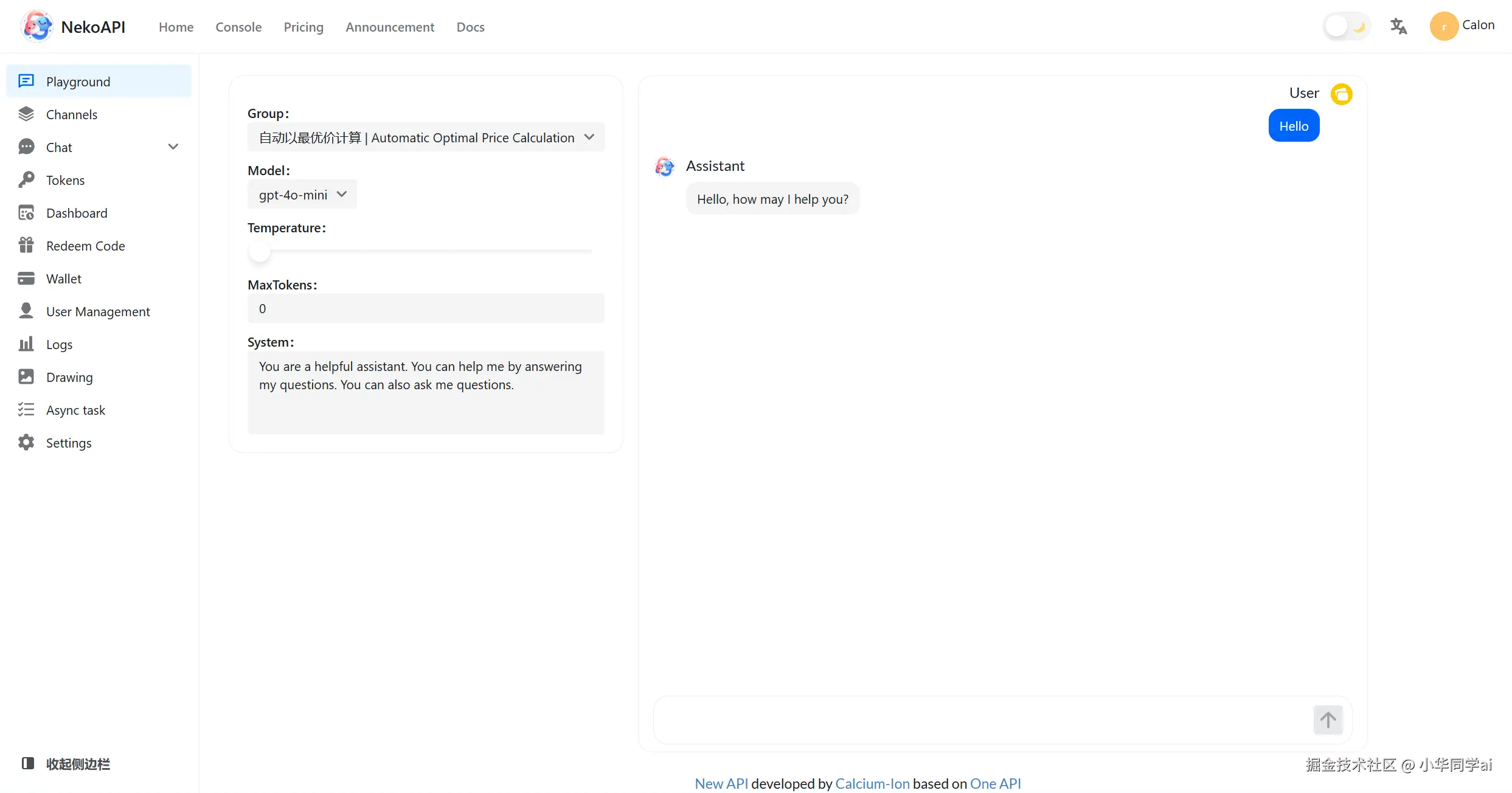Collapse the sidebar with 收起侧边栏
The height and width of the screenshot is (793, 1512).
point(67,764)
